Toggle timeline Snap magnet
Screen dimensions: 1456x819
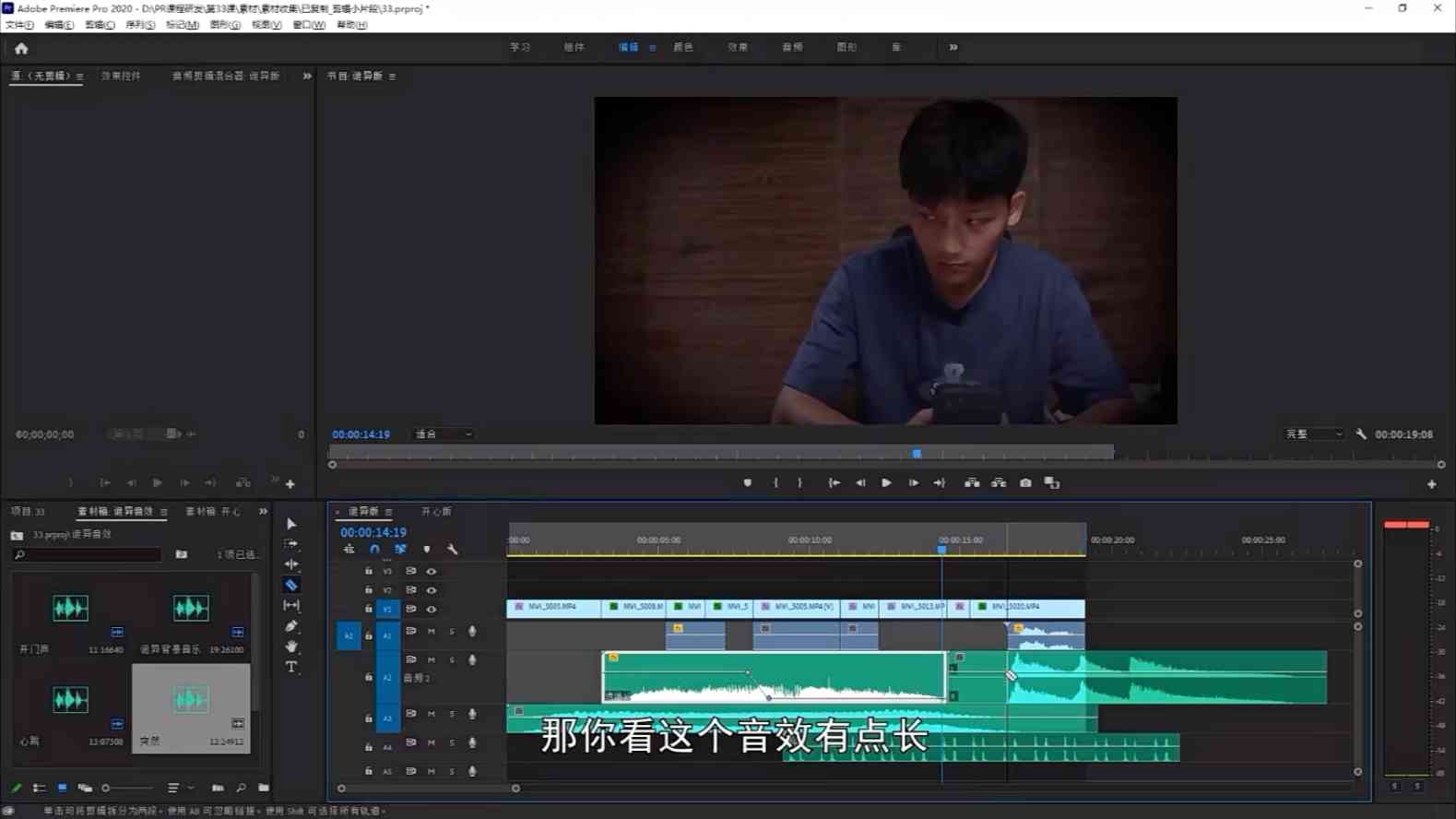coord(374,550)
